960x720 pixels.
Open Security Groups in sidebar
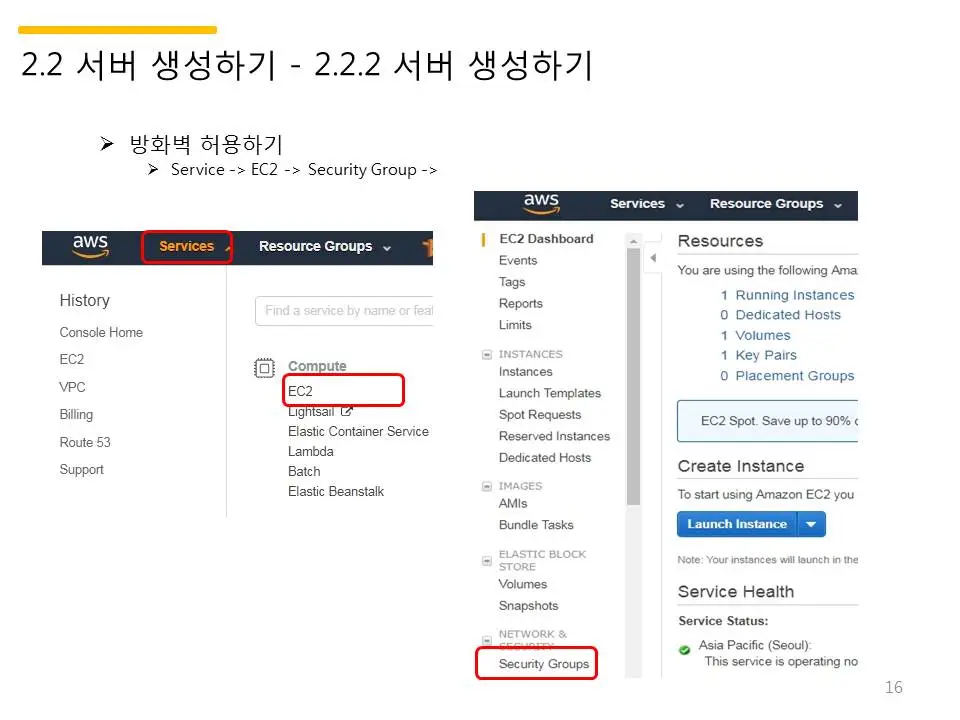tap(544, 664)
